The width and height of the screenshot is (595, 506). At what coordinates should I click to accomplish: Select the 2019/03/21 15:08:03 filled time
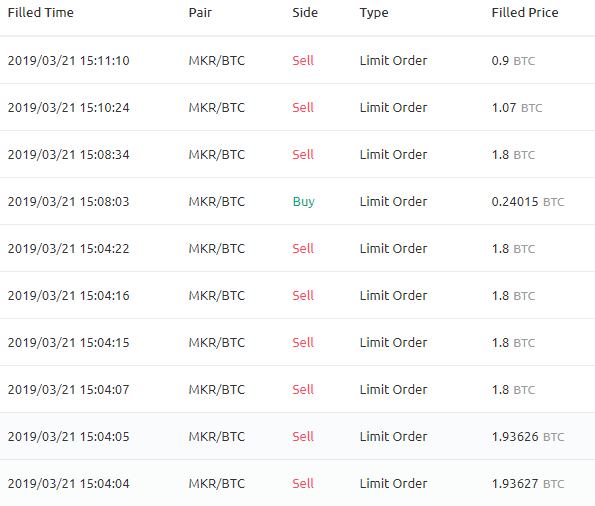pos(68,202)
